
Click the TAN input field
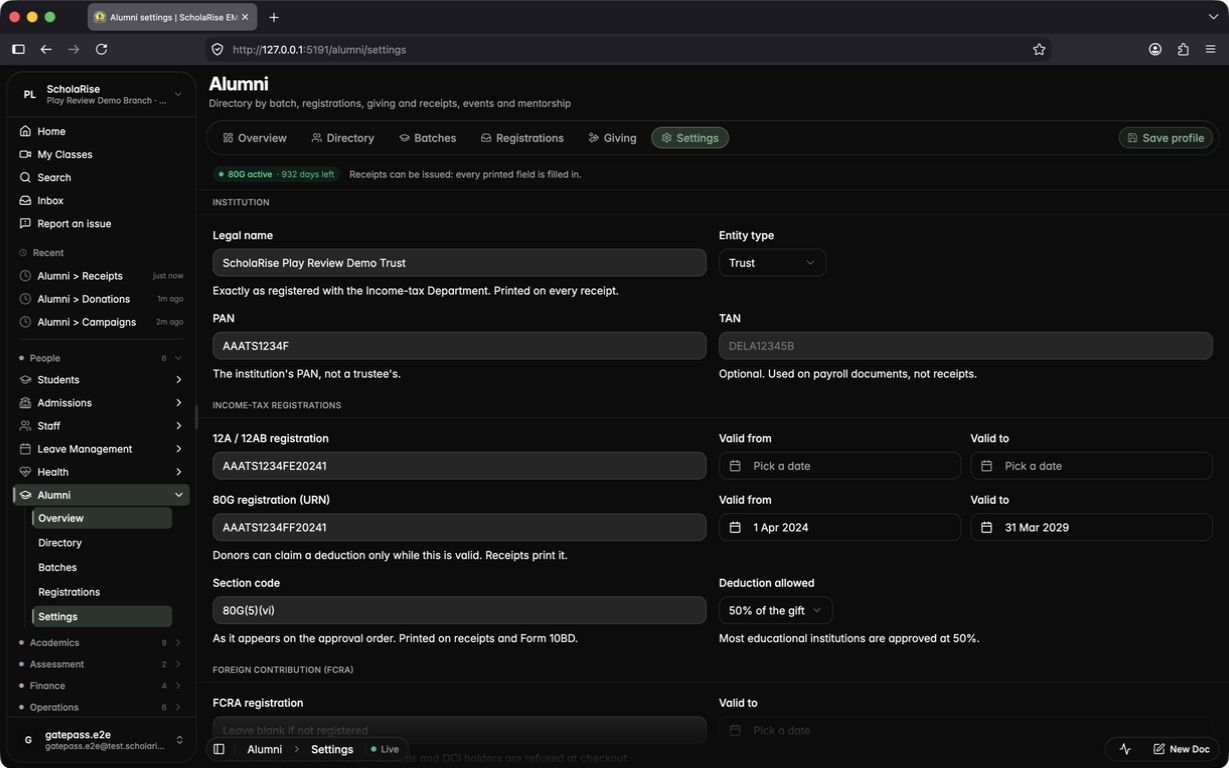[x=965, y=346]
